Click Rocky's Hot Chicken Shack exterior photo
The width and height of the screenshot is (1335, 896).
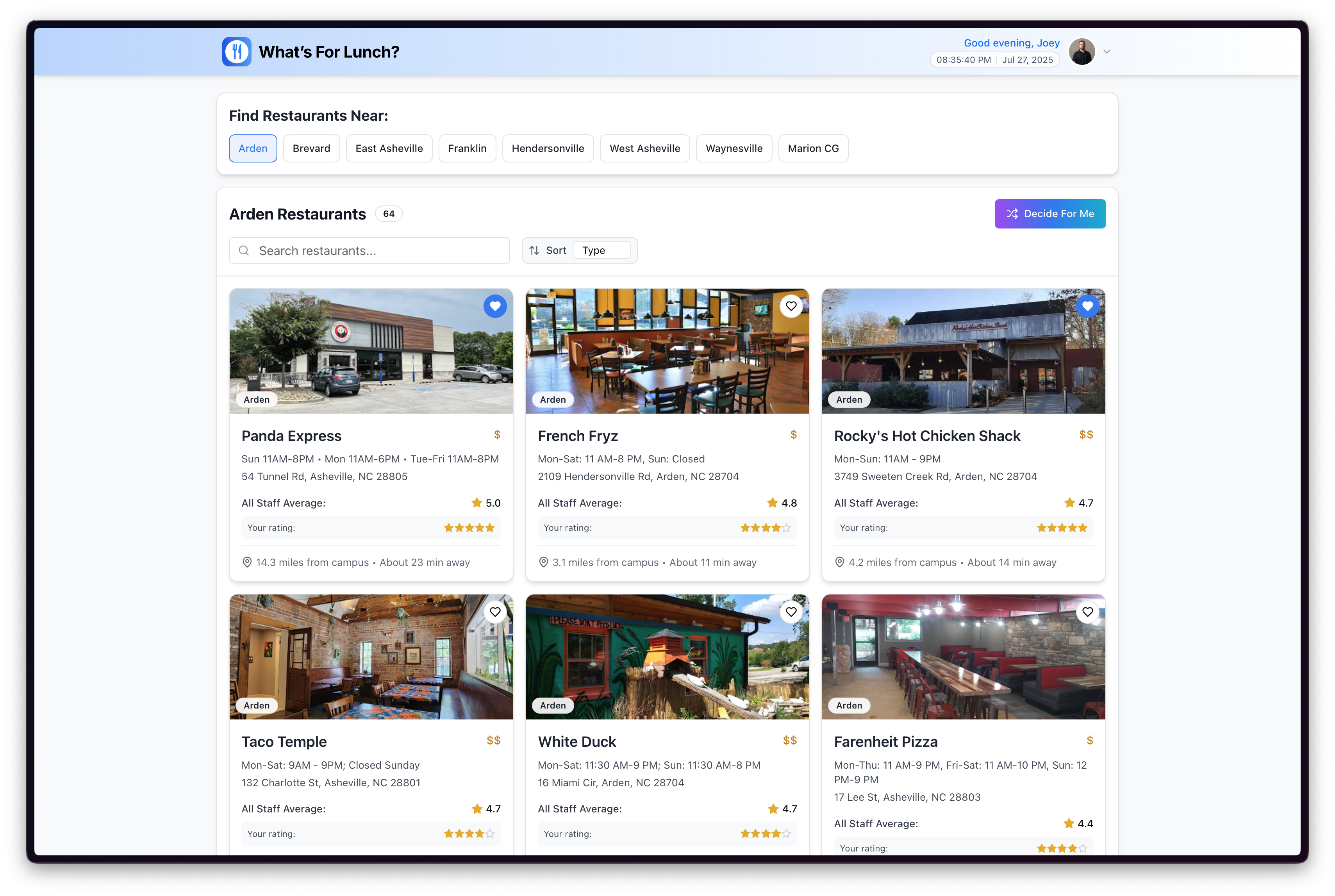[x=964, y=351]
